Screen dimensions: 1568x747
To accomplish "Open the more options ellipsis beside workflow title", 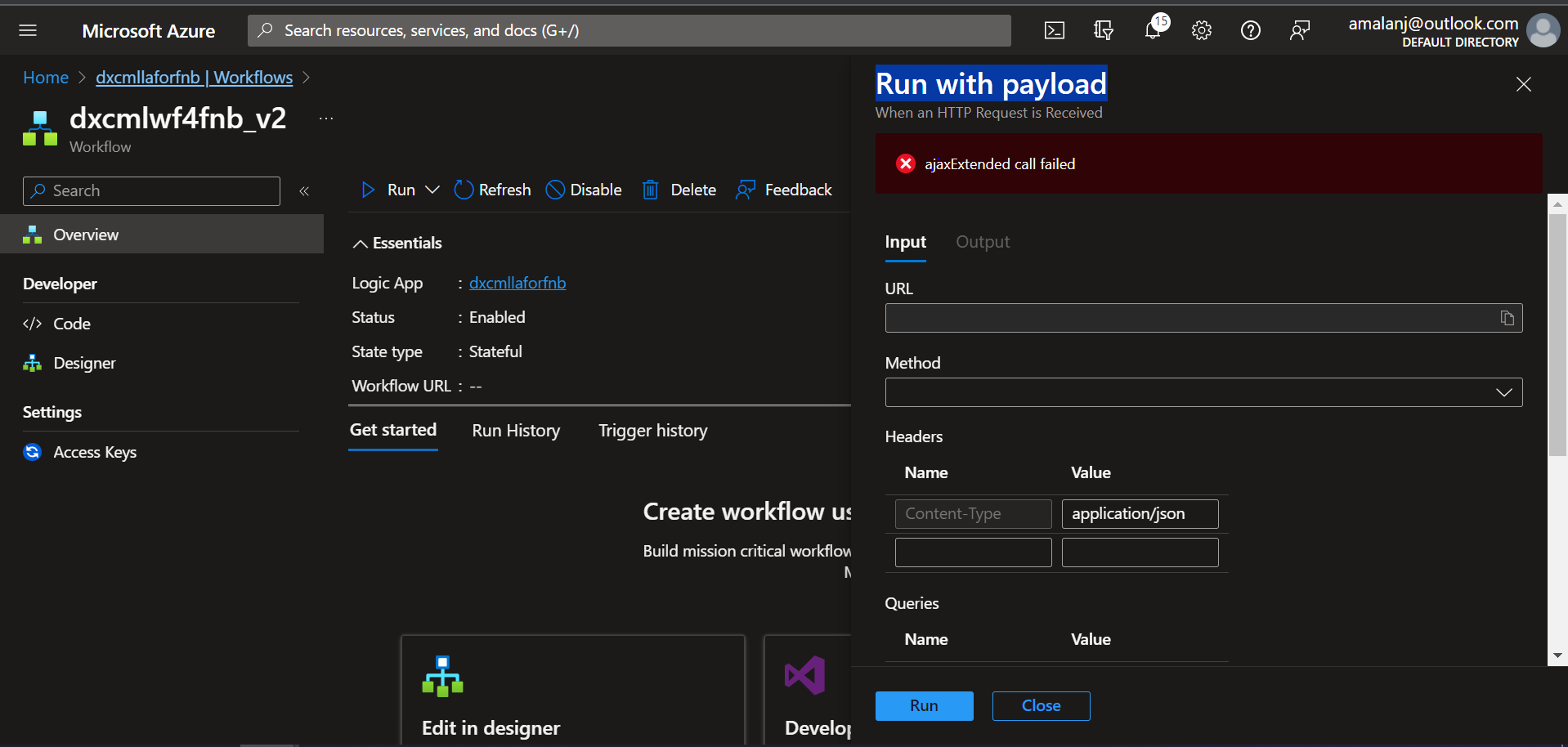I will click(326, 119).
